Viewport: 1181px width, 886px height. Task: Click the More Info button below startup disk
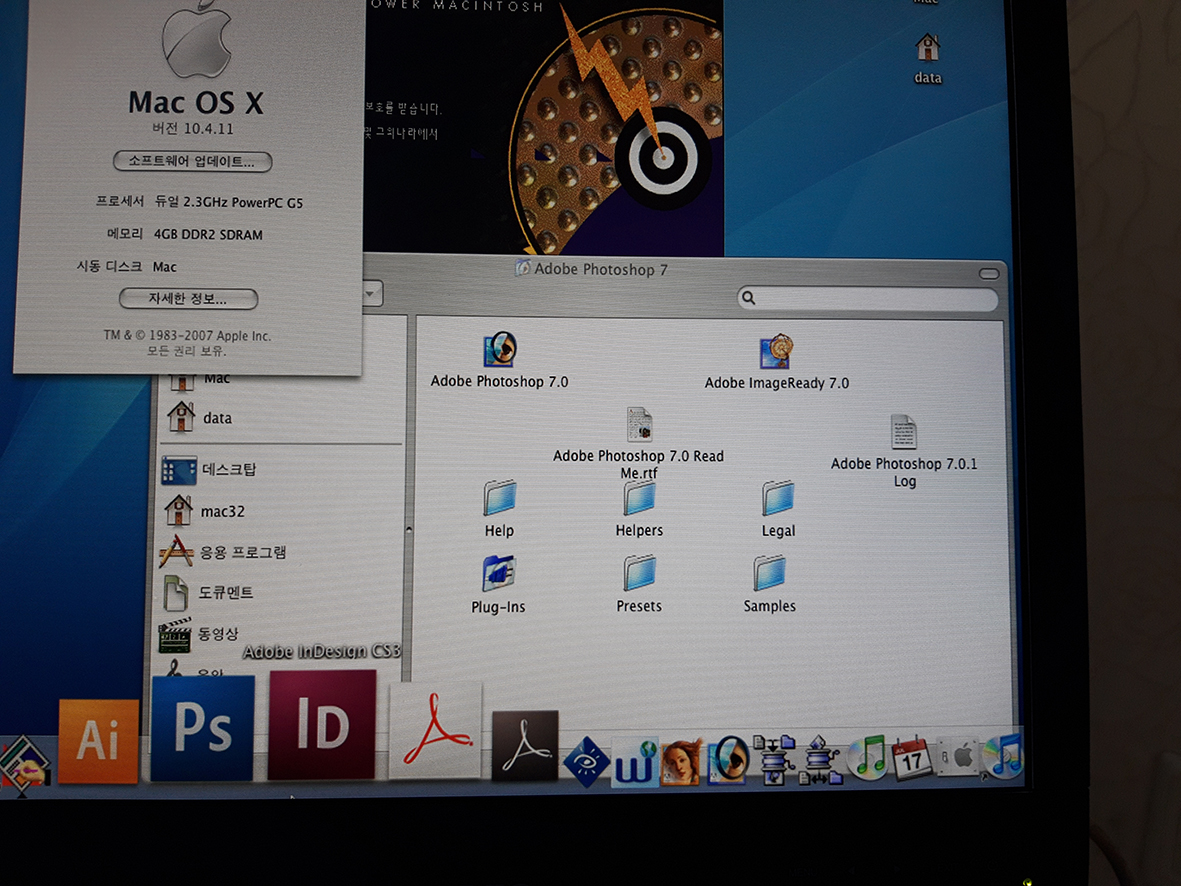pos(188,299)
